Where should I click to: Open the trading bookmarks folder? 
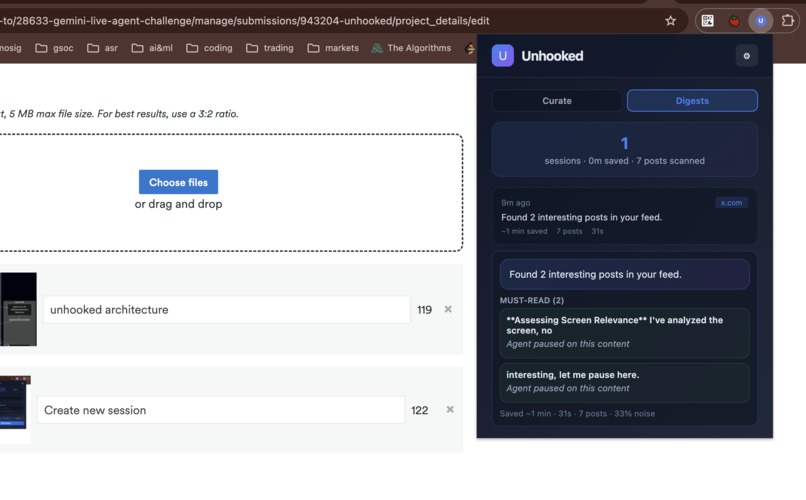click(x=270, y=48)
